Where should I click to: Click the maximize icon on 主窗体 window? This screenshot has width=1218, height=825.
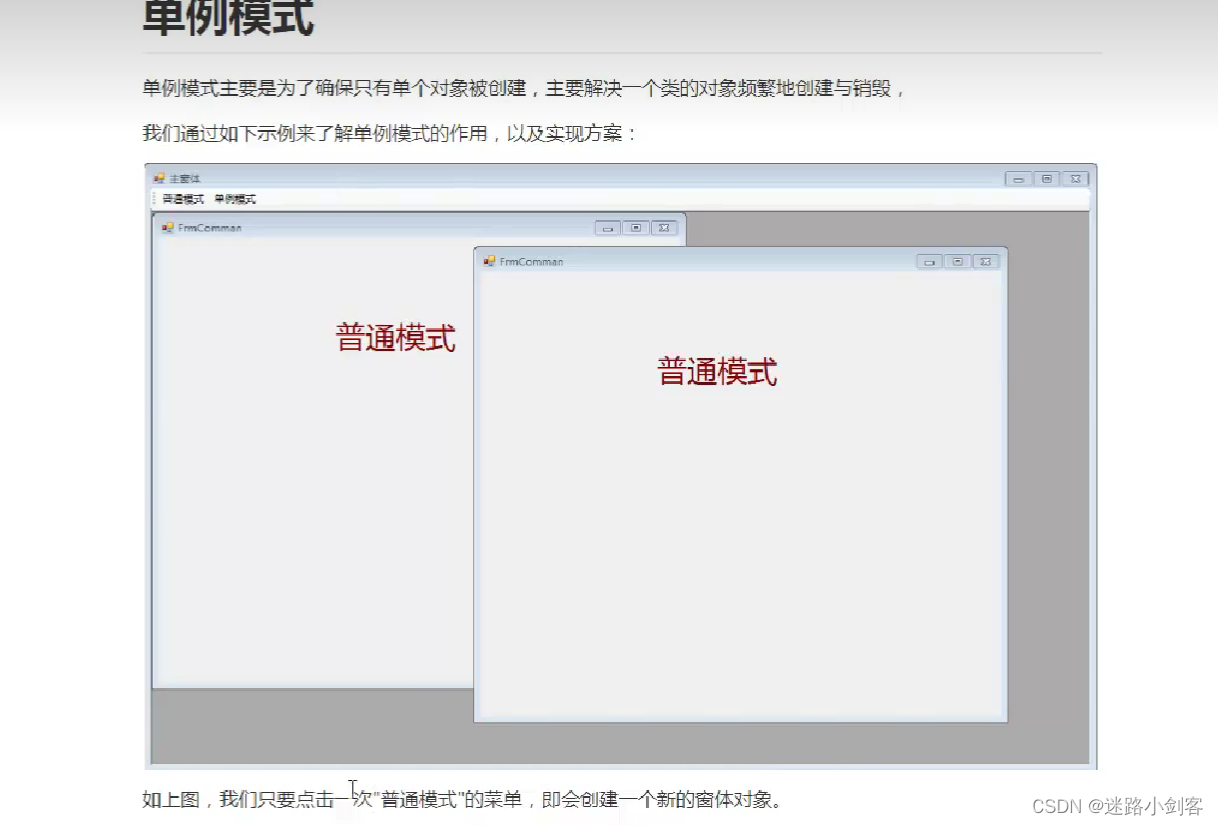coord(1047,178)
